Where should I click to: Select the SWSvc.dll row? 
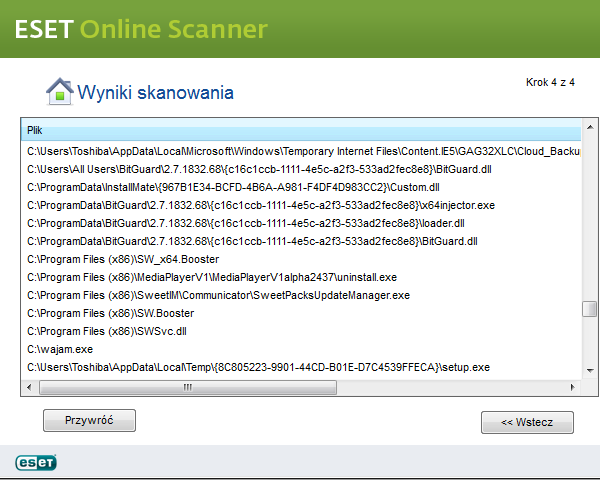pos(301,331)
